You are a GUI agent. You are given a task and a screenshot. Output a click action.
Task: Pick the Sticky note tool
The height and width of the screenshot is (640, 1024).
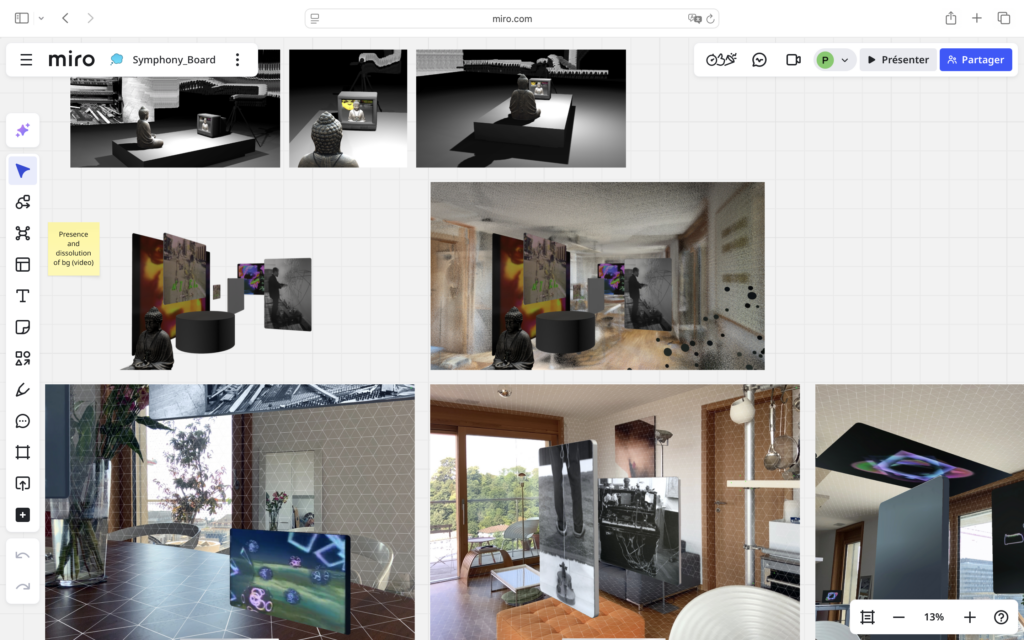pos(22,327)
